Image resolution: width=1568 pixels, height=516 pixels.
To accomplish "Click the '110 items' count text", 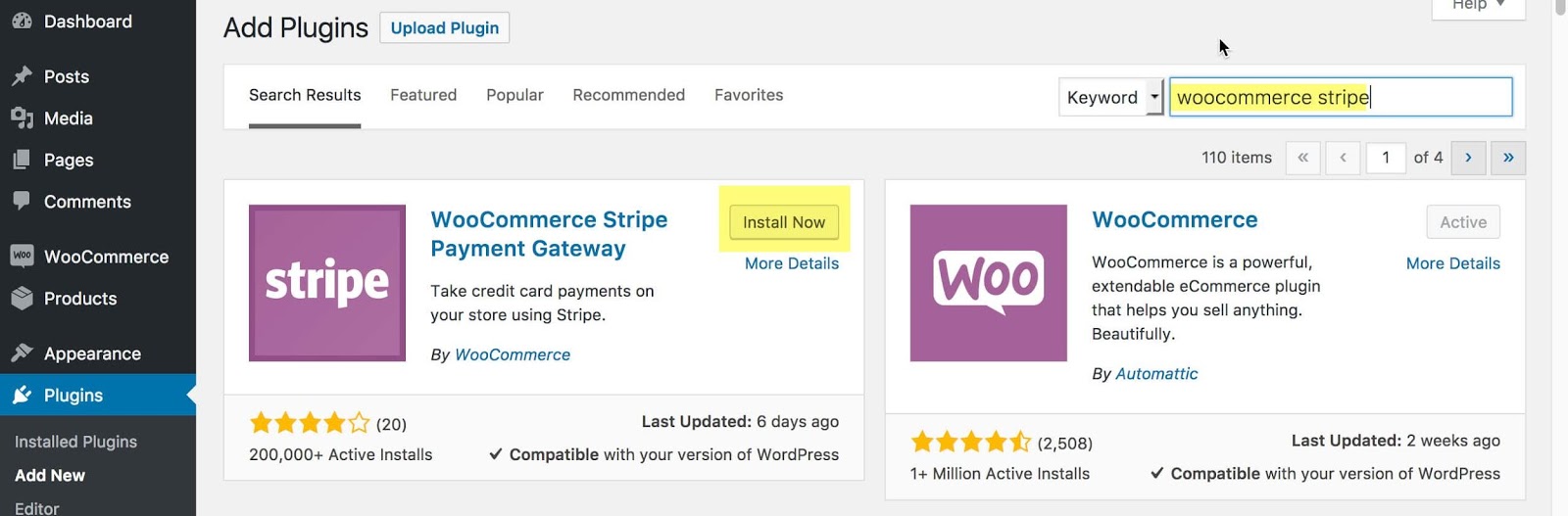I will click(x=1237, y=158).
